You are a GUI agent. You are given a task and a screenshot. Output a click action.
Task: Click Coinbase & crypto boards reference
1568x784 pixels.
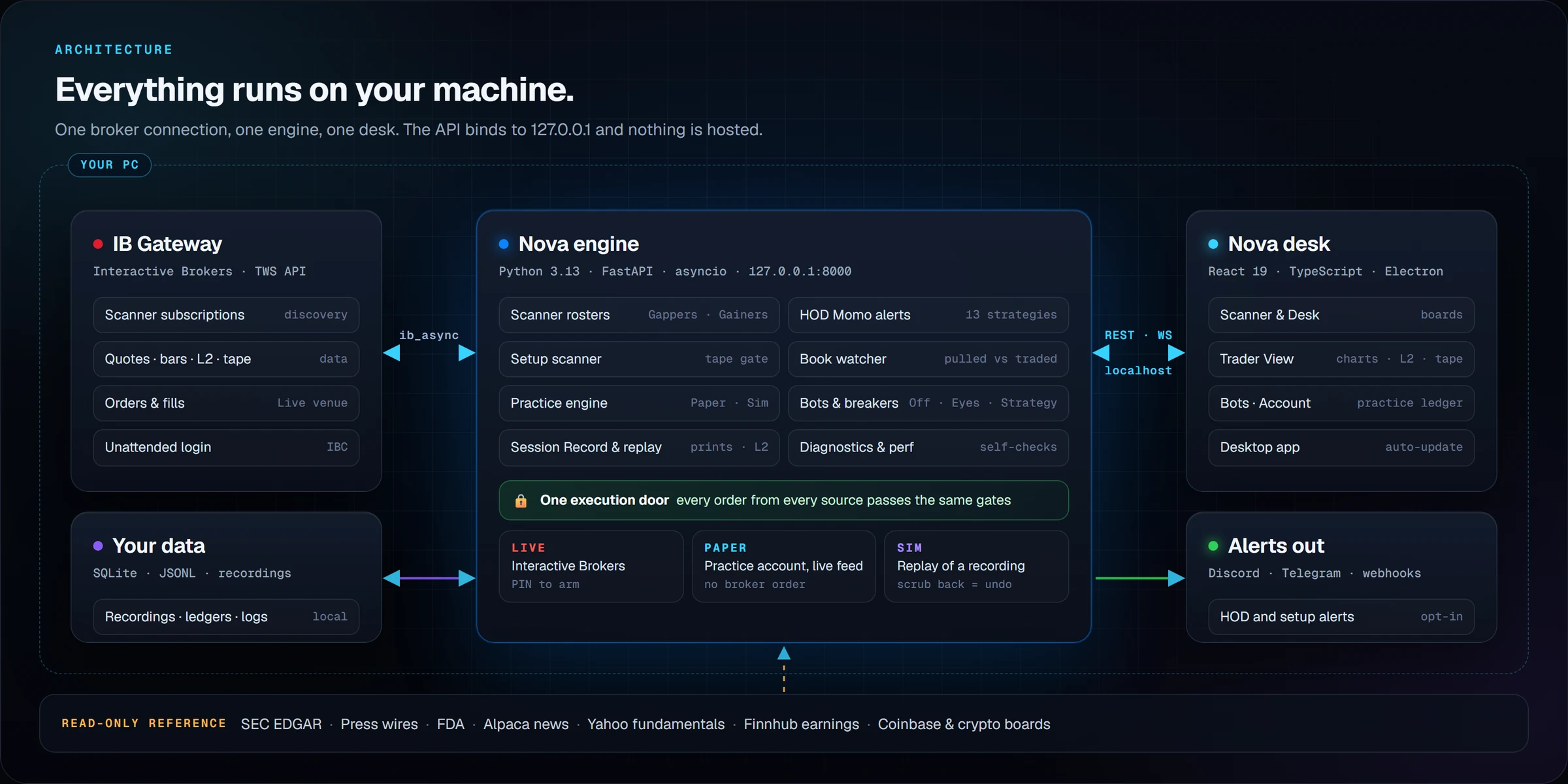pyautogui.click(x=964, y=724)
